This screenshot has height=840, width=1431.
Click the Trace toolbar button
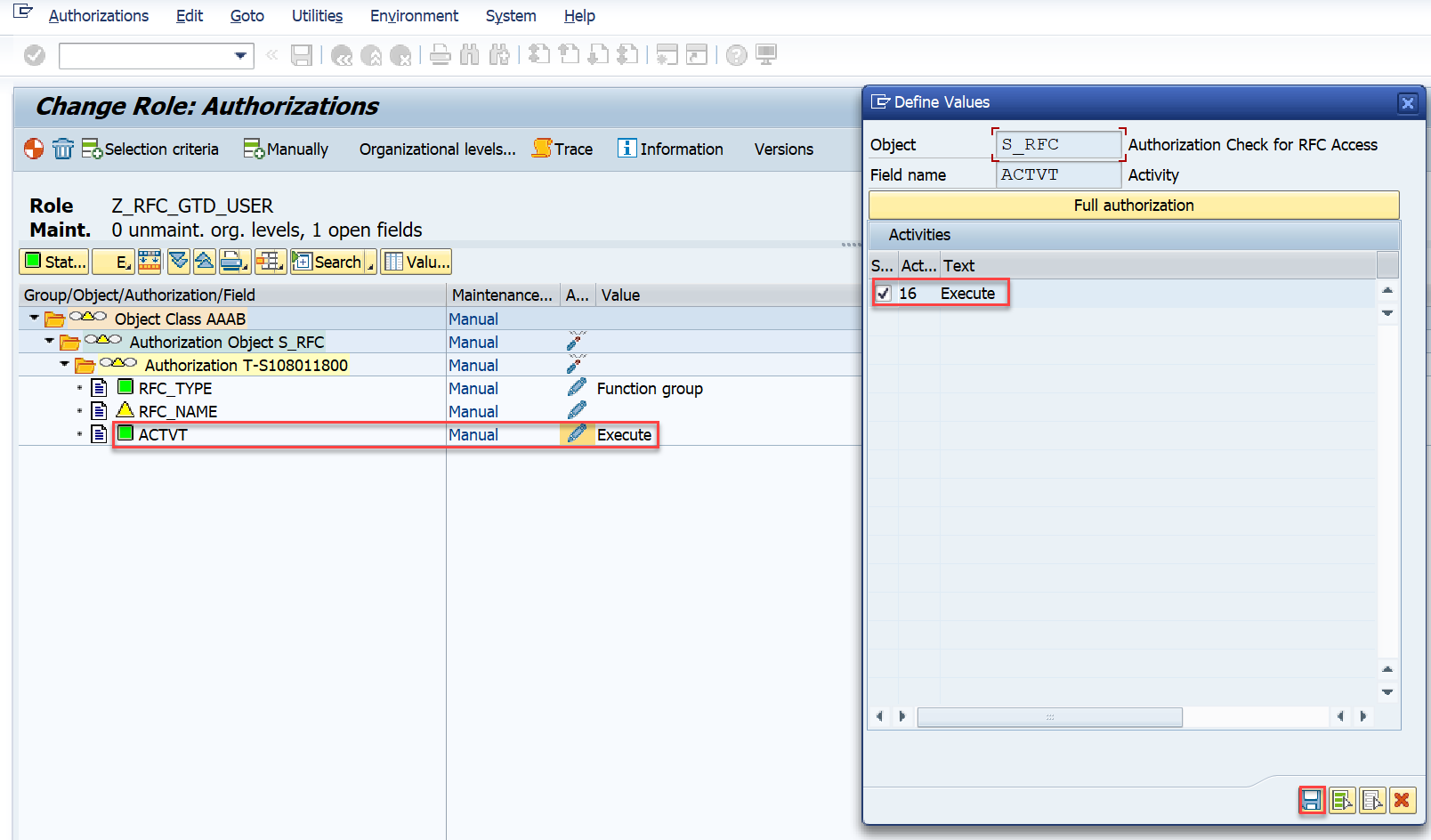point(562,149)
